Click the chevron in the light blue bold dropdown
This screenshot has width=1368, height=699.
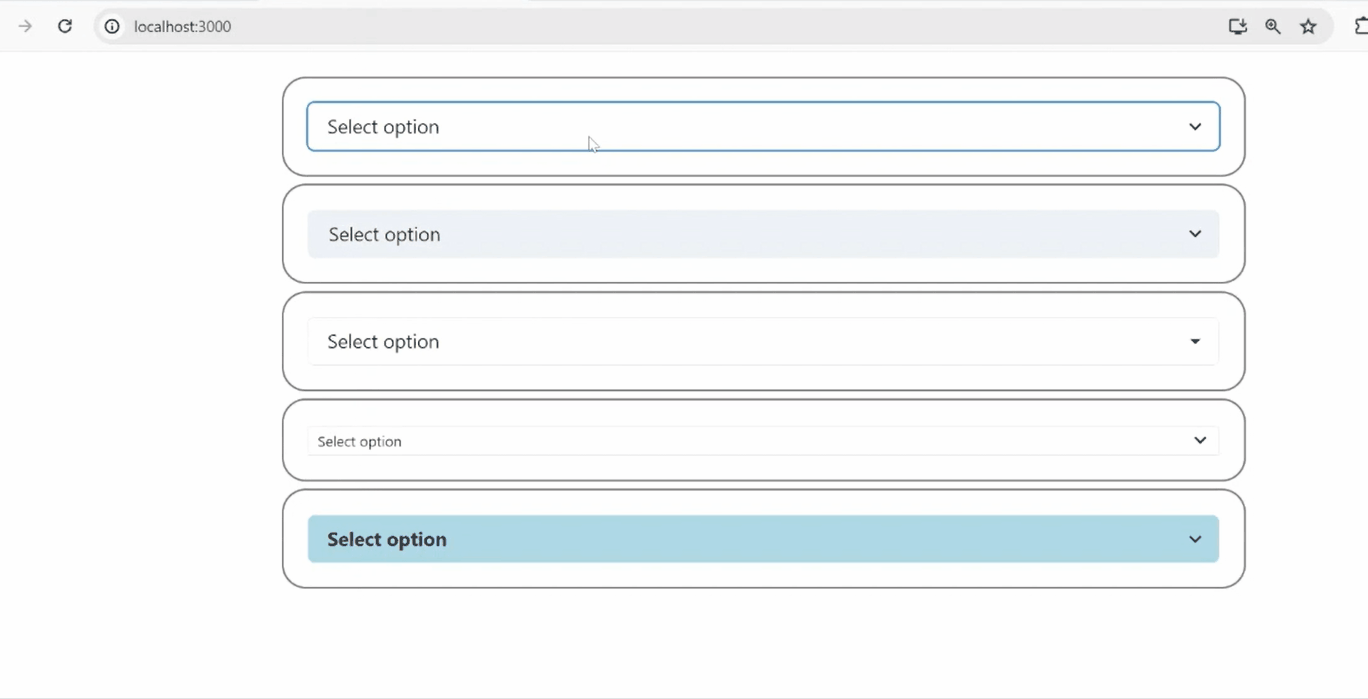point(1195,540)
